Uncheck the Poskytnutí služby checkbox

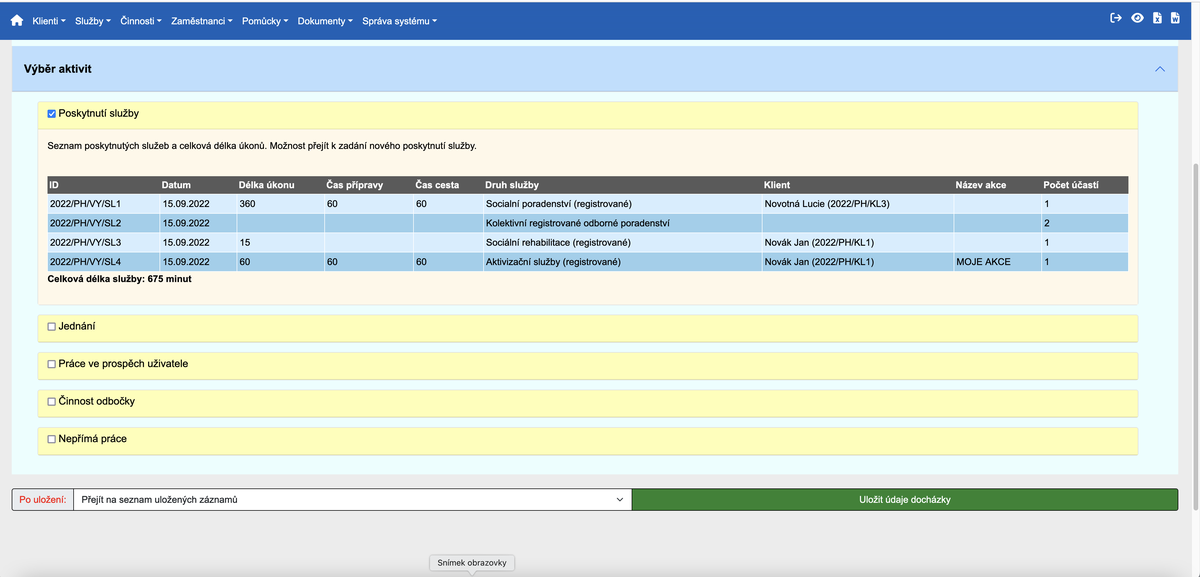(51, 113)
